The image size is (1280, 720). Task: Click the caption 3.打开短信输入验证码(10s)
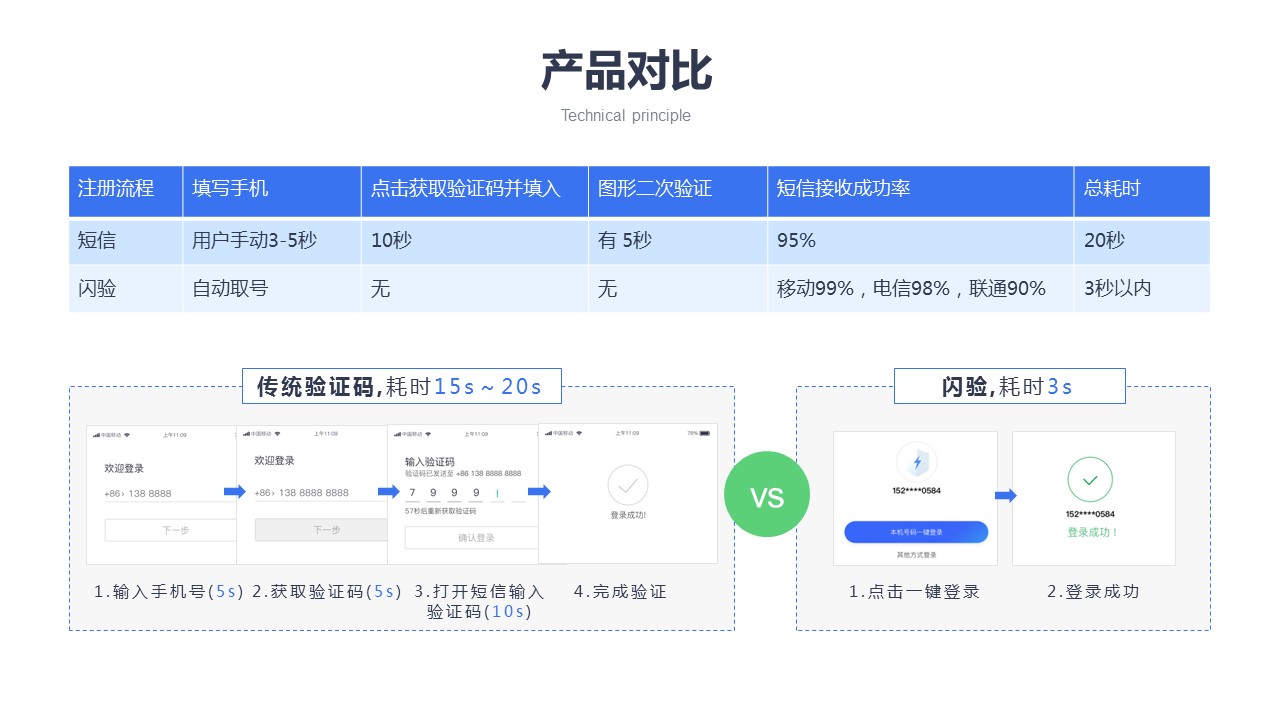(x=479, y=601)
